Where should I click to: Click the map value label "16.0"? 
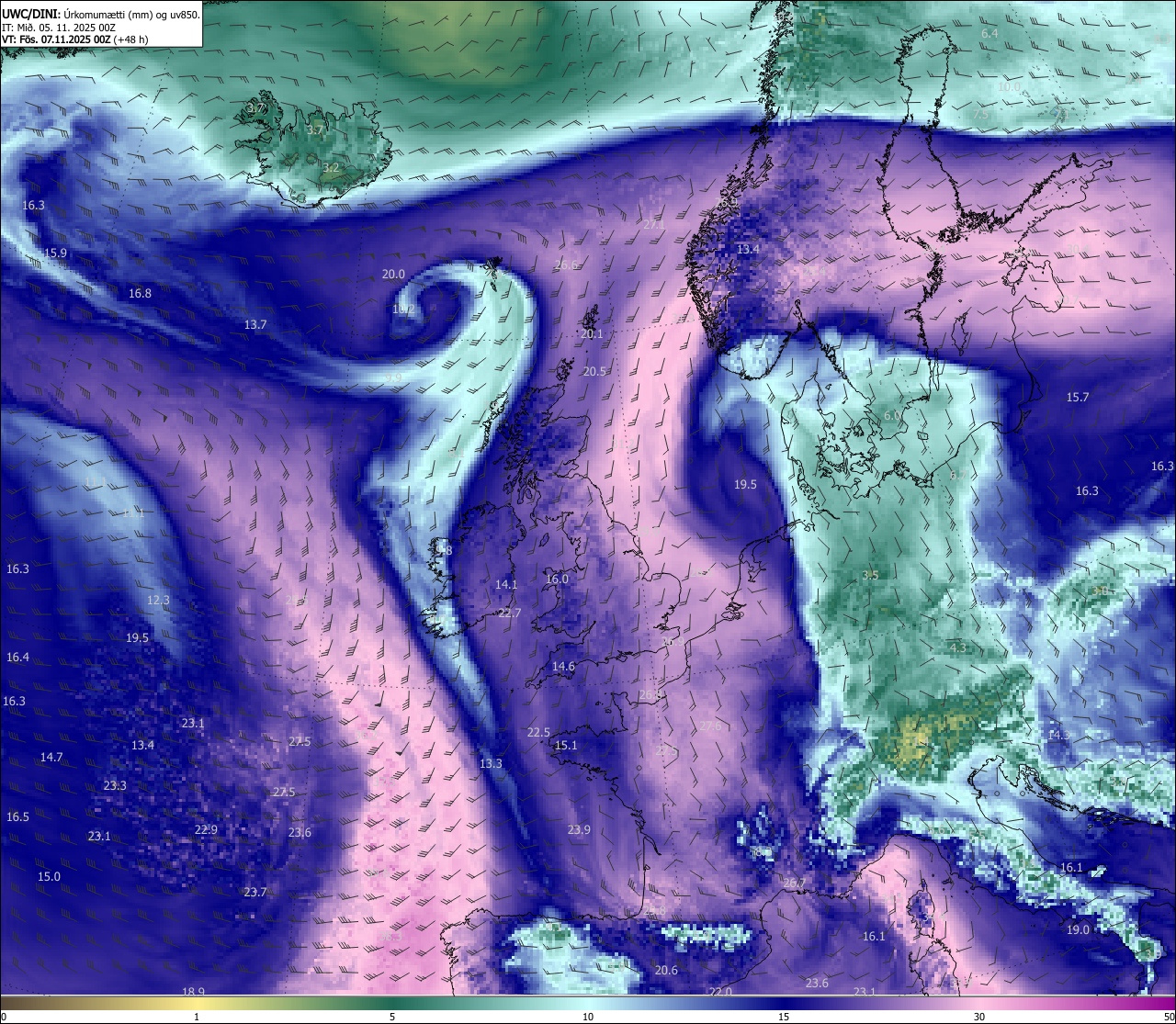557,580
